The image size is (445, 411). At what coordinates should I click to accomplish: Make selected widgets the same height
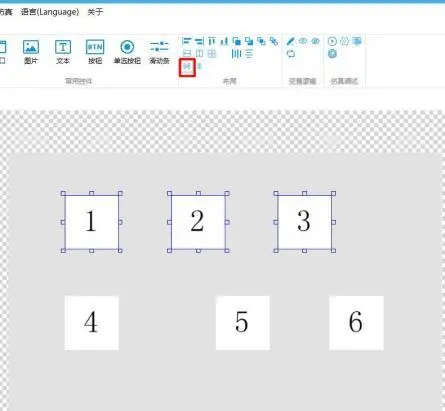199,54
